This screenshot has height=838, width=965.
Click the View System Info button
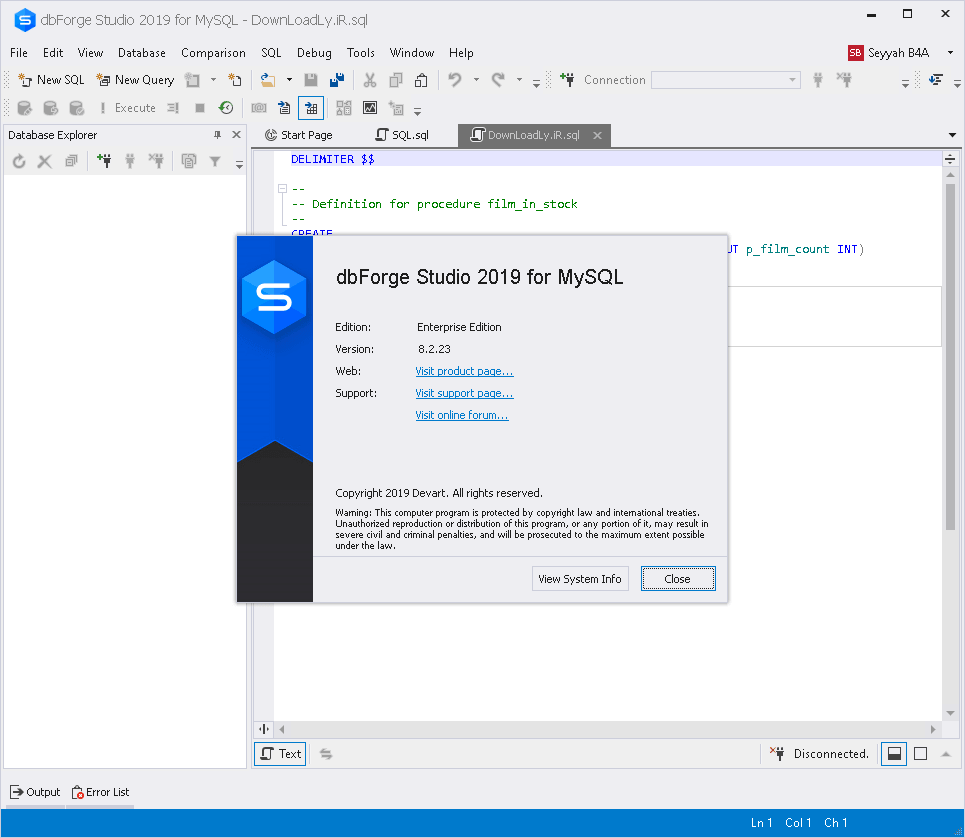(580, 578)
